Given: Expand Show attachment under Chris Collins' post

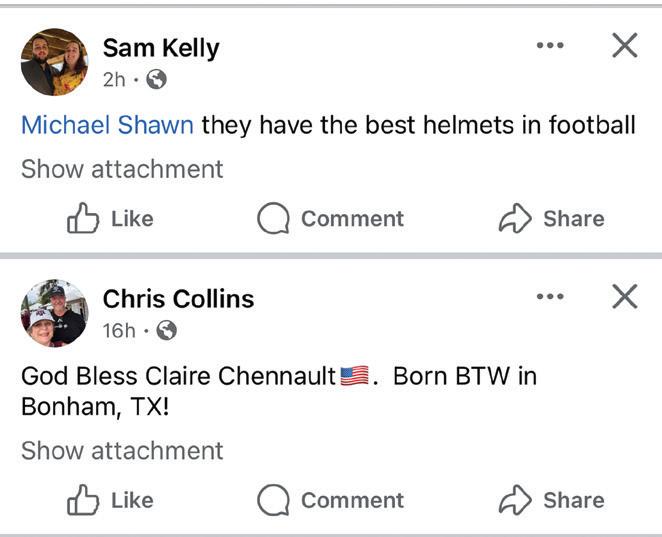Looking at the screenshot, I should [x=122, y=451].
